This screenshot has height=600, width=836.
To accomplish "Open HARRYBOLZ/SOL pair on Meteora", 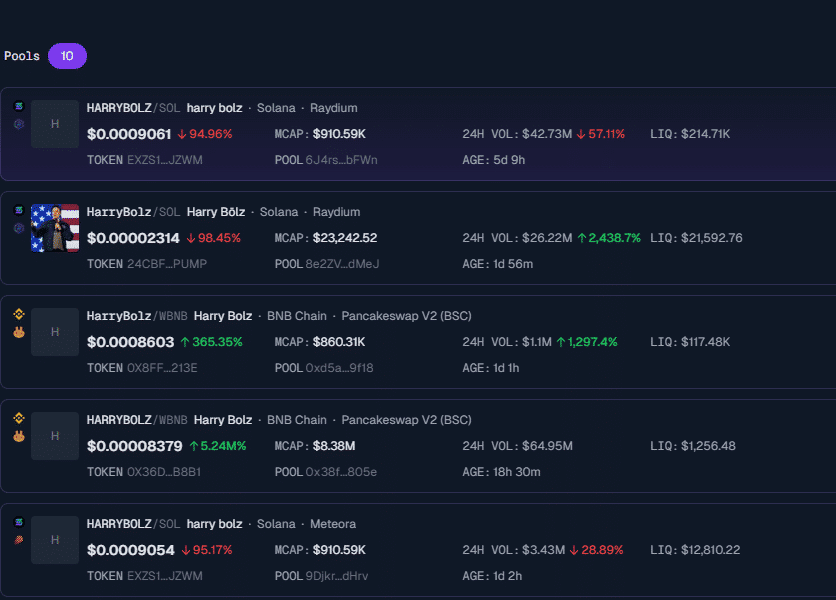I will pos(133,524).
